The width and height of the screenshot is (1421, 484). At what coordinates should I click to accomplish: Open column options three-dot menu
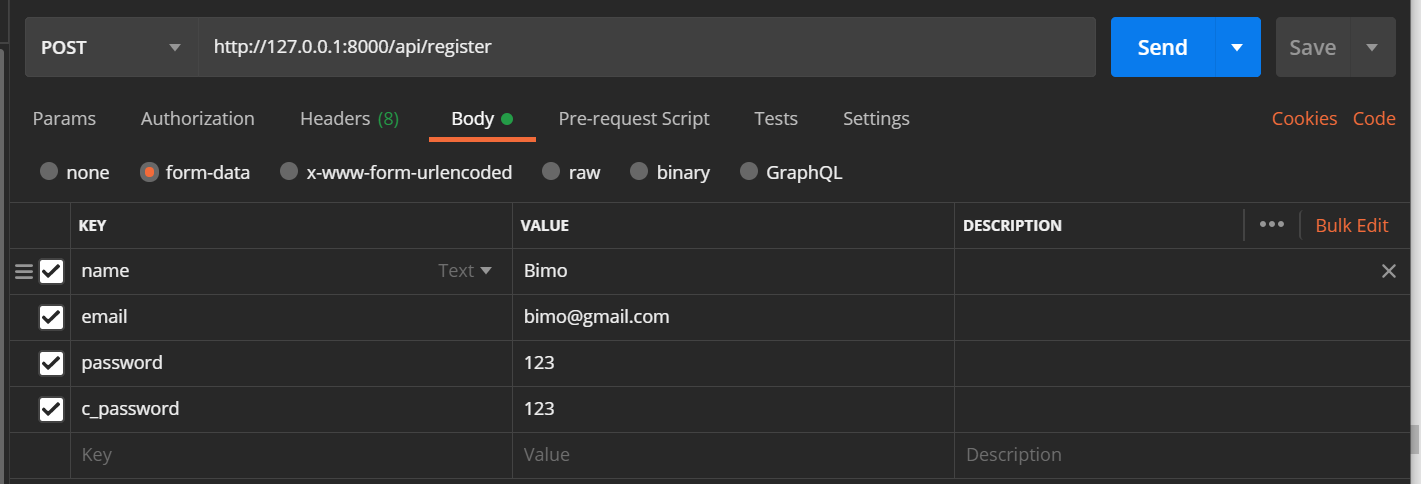coord(1271,225)
